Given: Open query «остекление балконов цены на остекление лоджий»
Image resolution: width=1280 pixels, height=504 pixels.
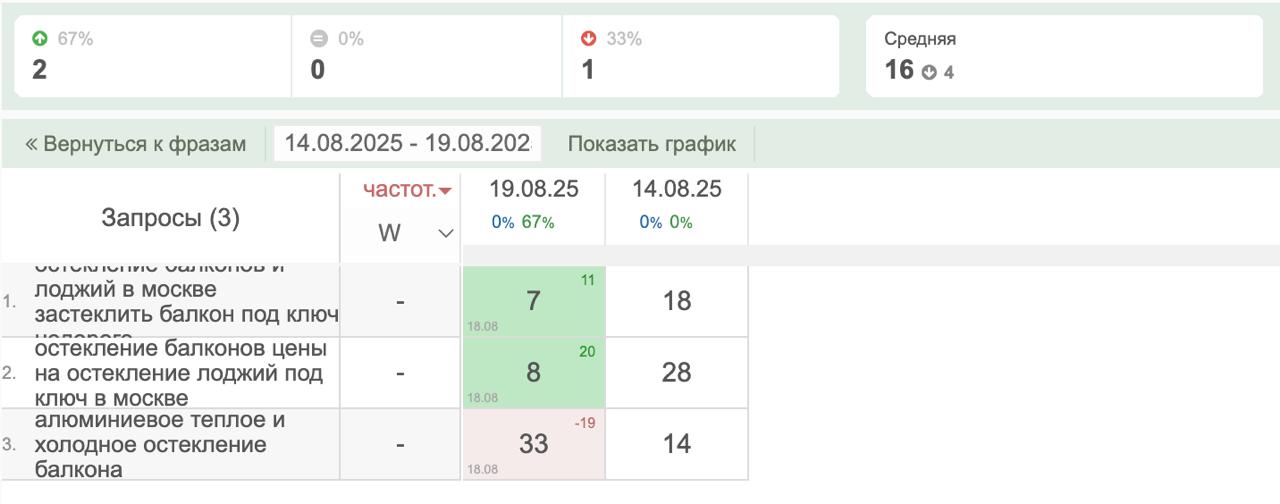Looking at the screenshot, I should [180, 373].
